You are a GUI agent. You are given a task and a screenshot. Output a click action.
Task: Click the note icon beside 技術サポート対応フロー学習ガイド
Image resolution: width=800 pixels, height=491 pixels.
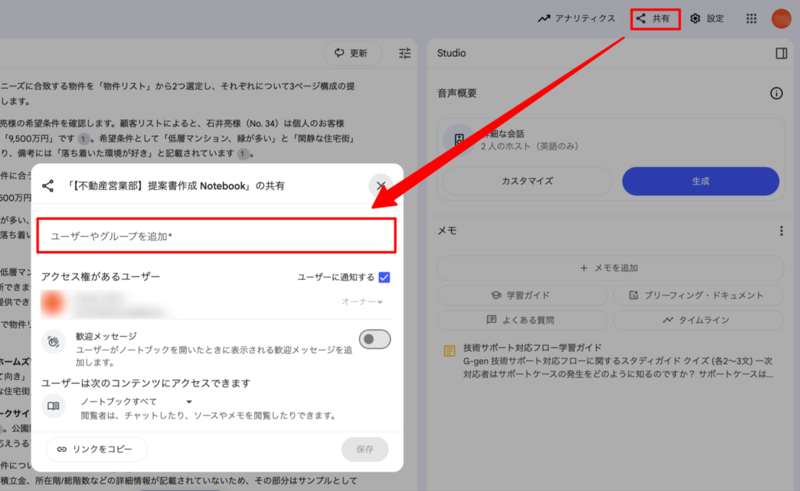point(449,351)
